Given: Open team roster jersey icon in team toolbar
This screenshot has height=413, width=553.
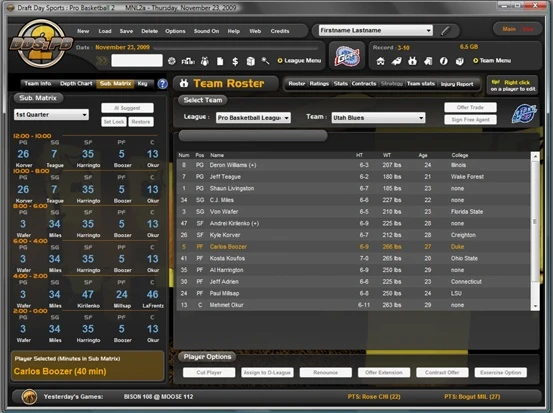Looking at the screenshot, I should pyautogui.click(x=412, y=61).
